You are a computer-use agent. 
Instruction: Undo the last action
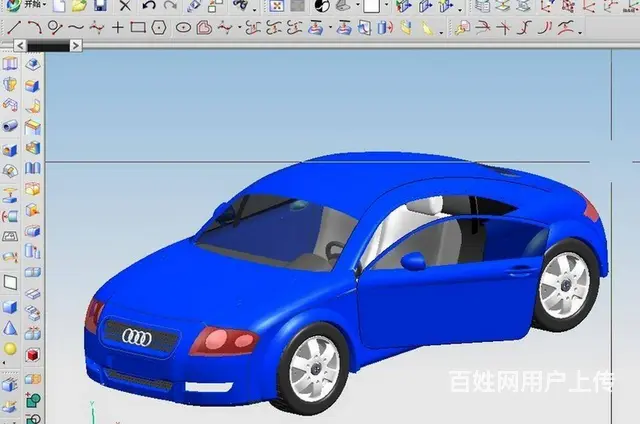click(x=148, y=6)
